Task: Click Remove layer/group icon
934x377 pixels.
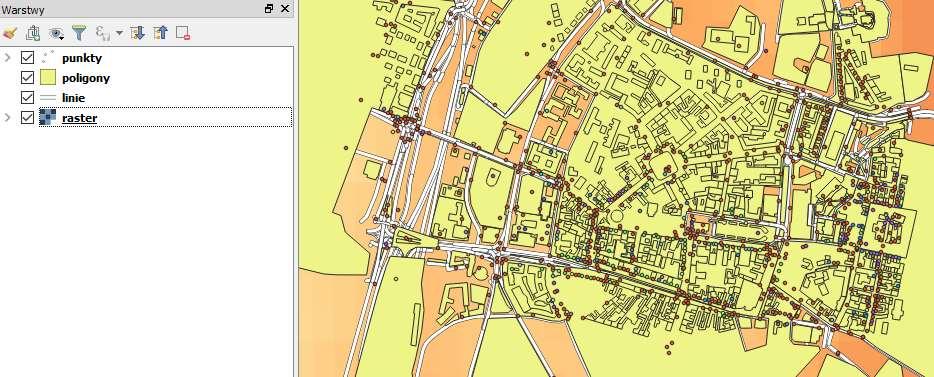Action: 183,33
